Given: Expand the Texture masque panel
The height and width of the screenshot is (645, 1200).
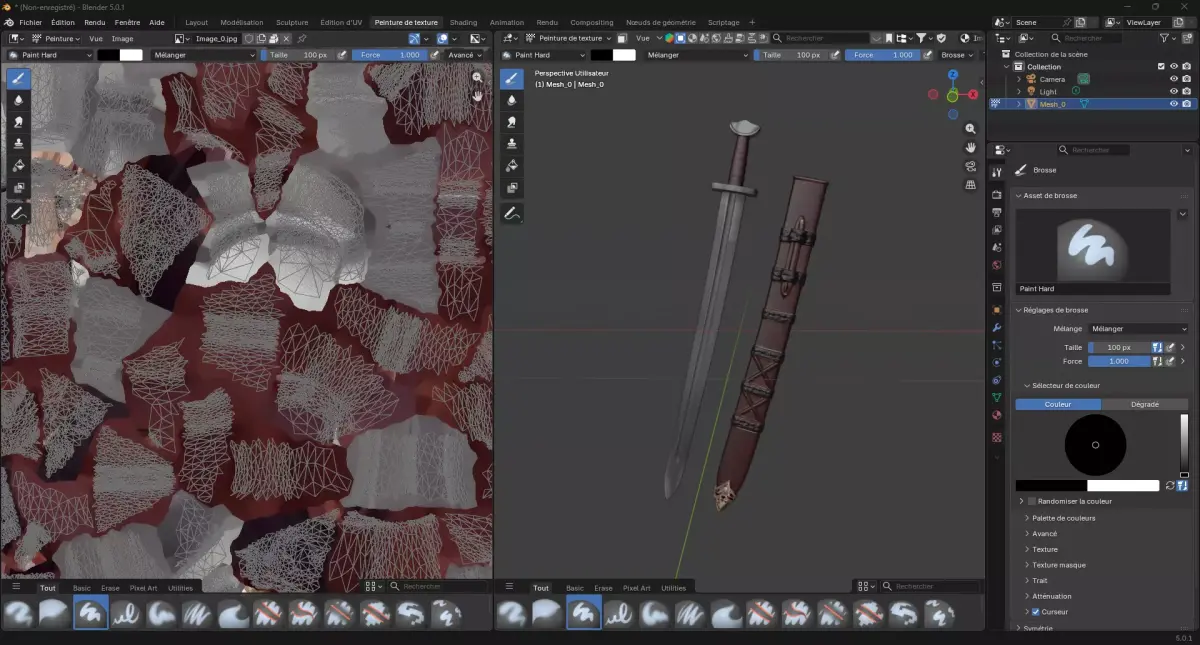Looking at the screenshot, I should tap(1058, 565).
